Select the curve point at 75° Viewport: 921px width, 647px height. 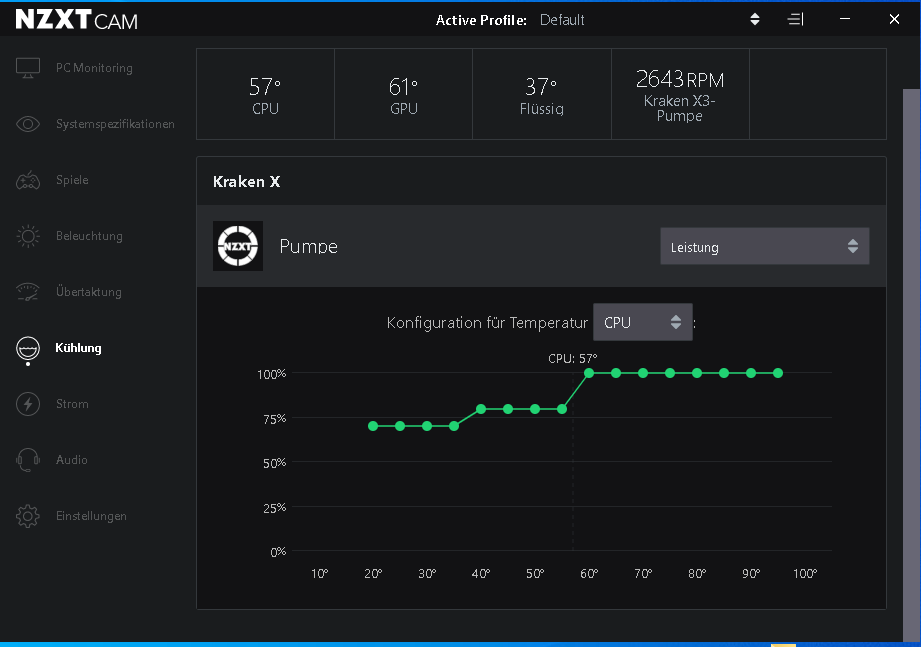[670, 373]
